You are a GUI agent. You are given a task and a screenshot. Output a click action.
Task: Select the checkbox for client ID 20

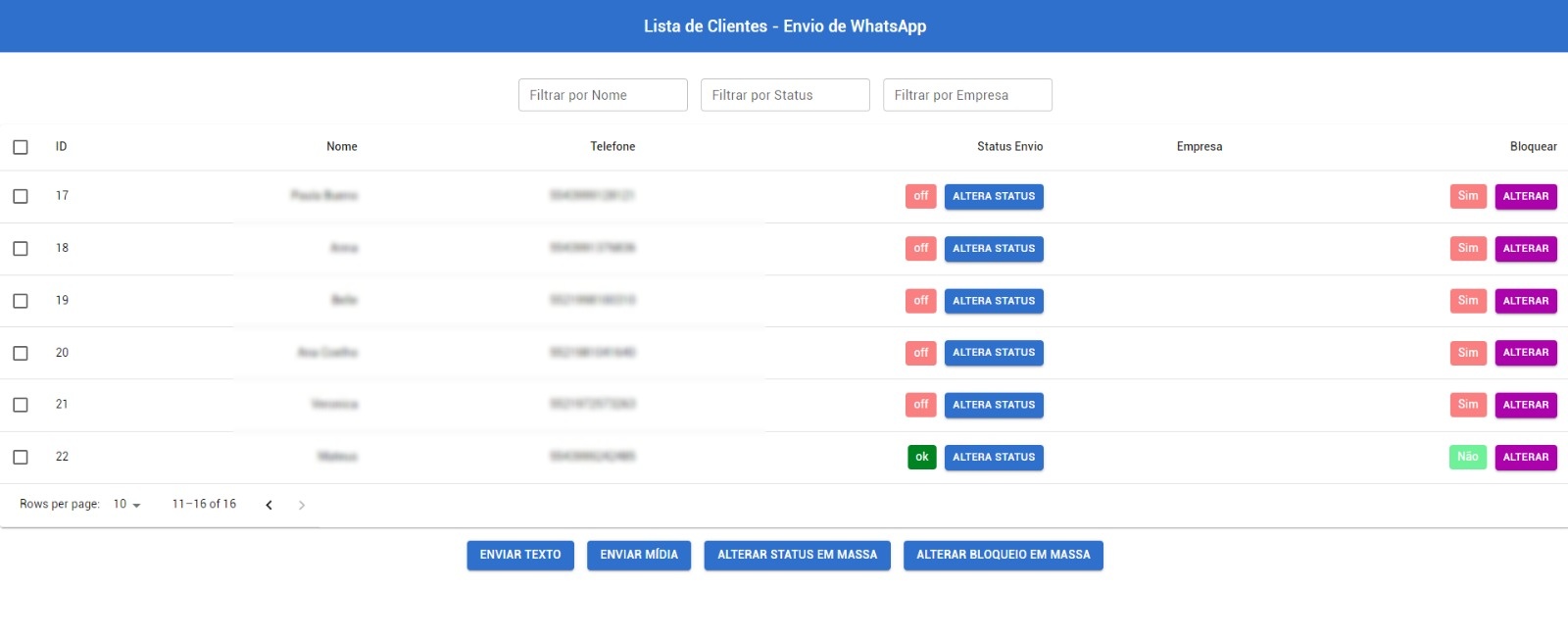[x=21, y=353]
